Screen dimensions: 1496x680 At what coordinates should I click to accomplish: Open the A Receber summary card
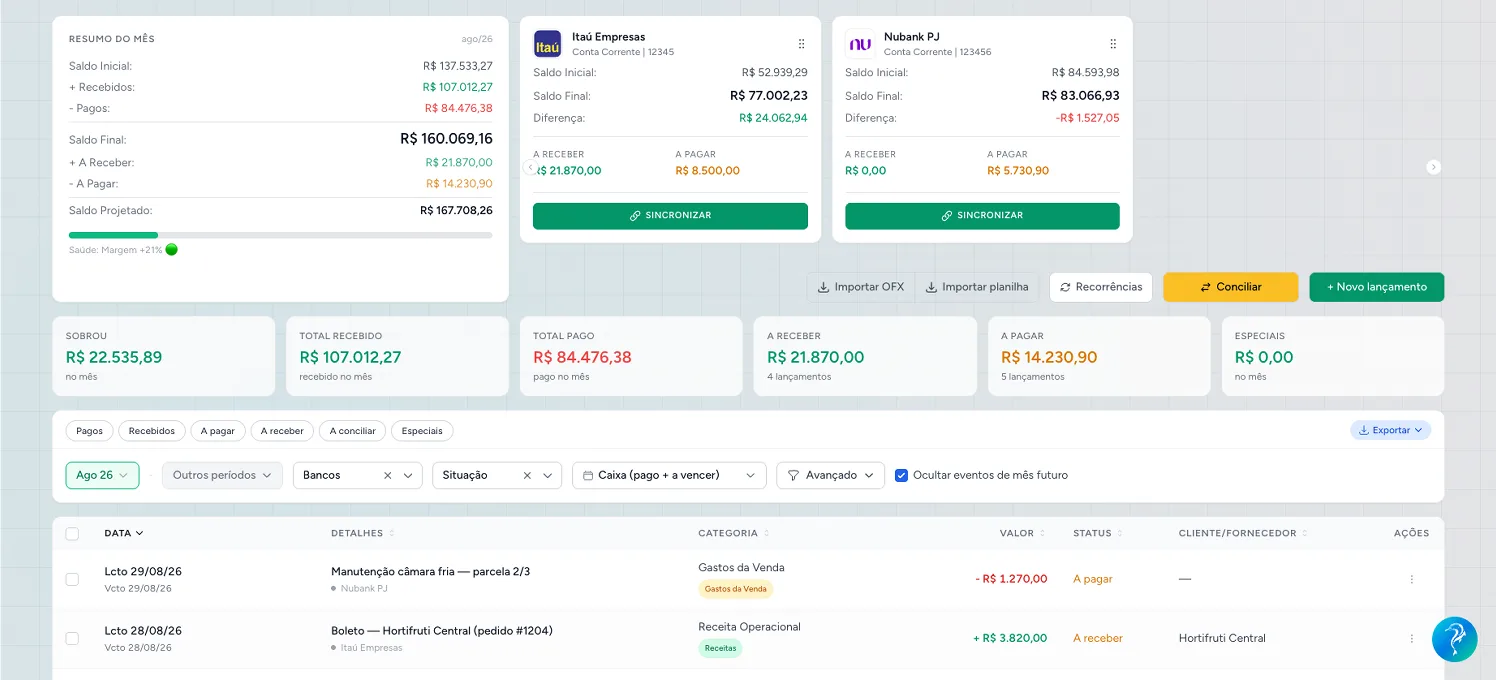865,356
